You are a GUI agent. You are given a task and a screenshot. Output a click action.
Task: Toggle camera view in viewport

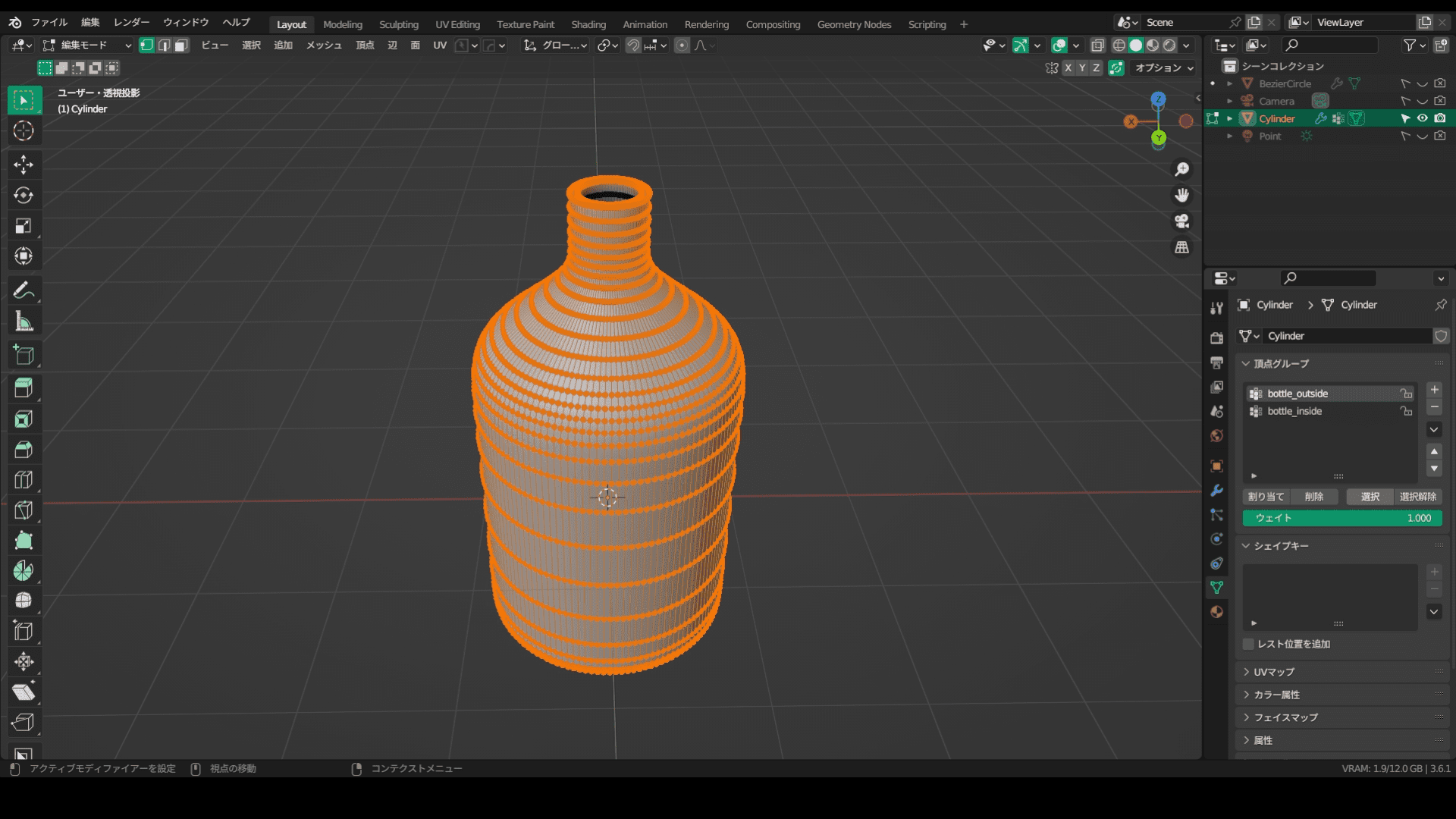[1181, 221]
